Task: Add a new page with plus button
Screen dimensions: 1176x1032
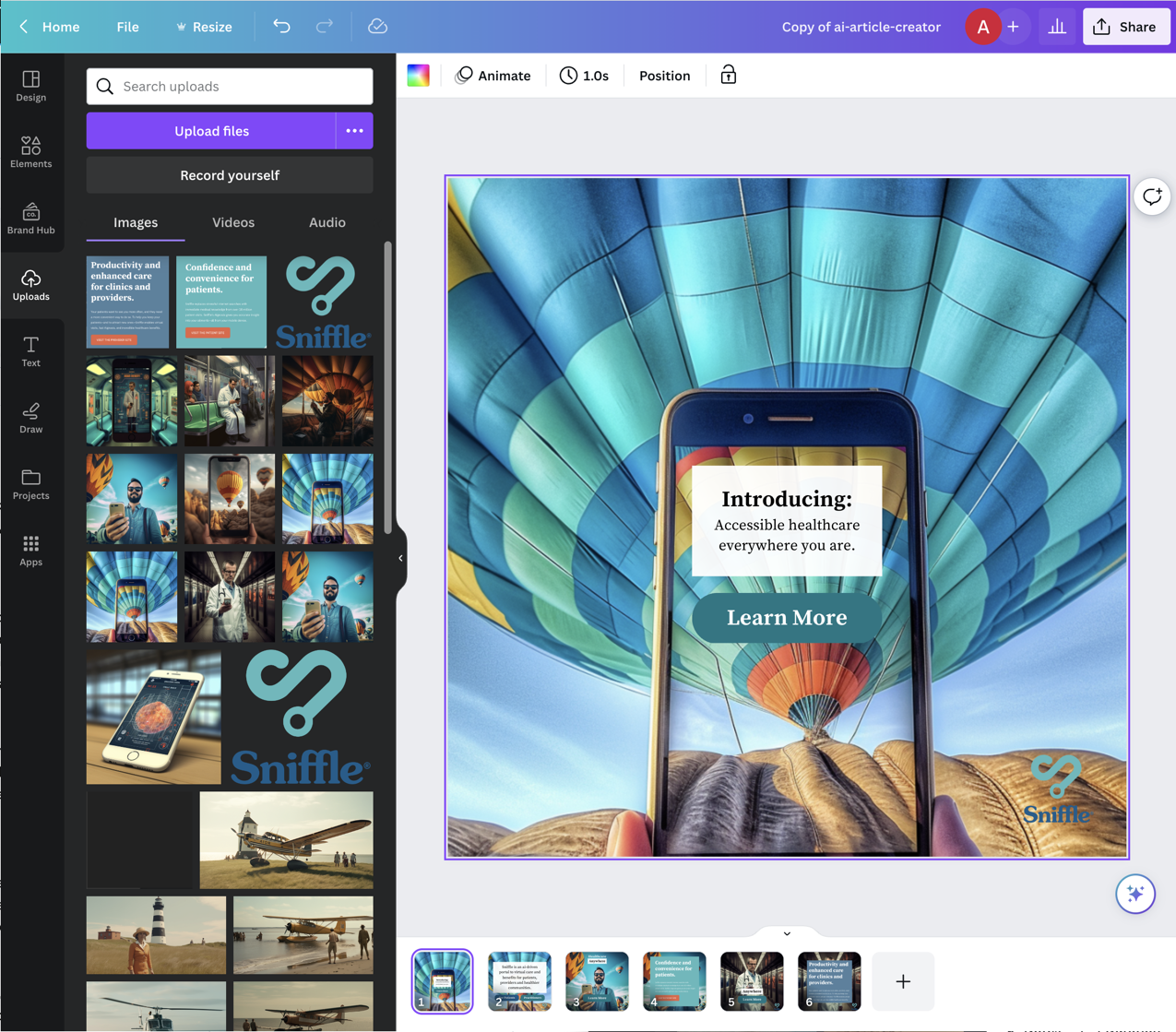Action: pos(903,981)
